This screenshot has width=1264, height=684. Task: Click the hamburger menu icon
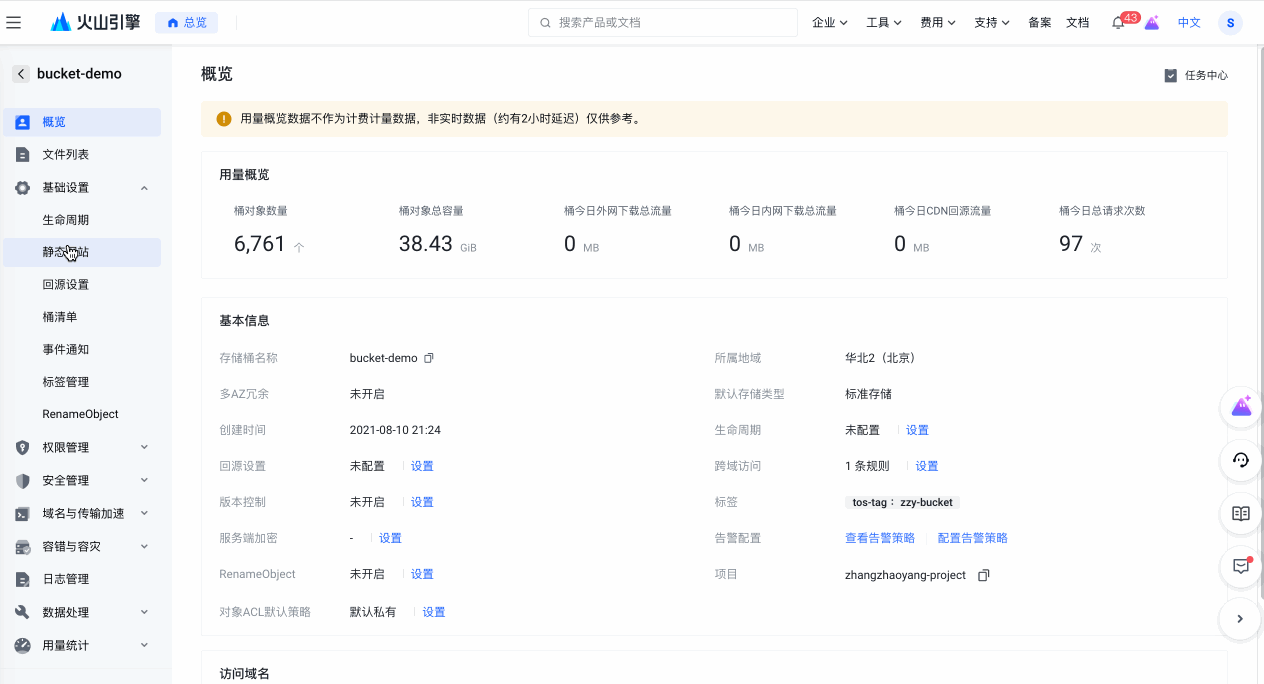[x=14, y=22]
